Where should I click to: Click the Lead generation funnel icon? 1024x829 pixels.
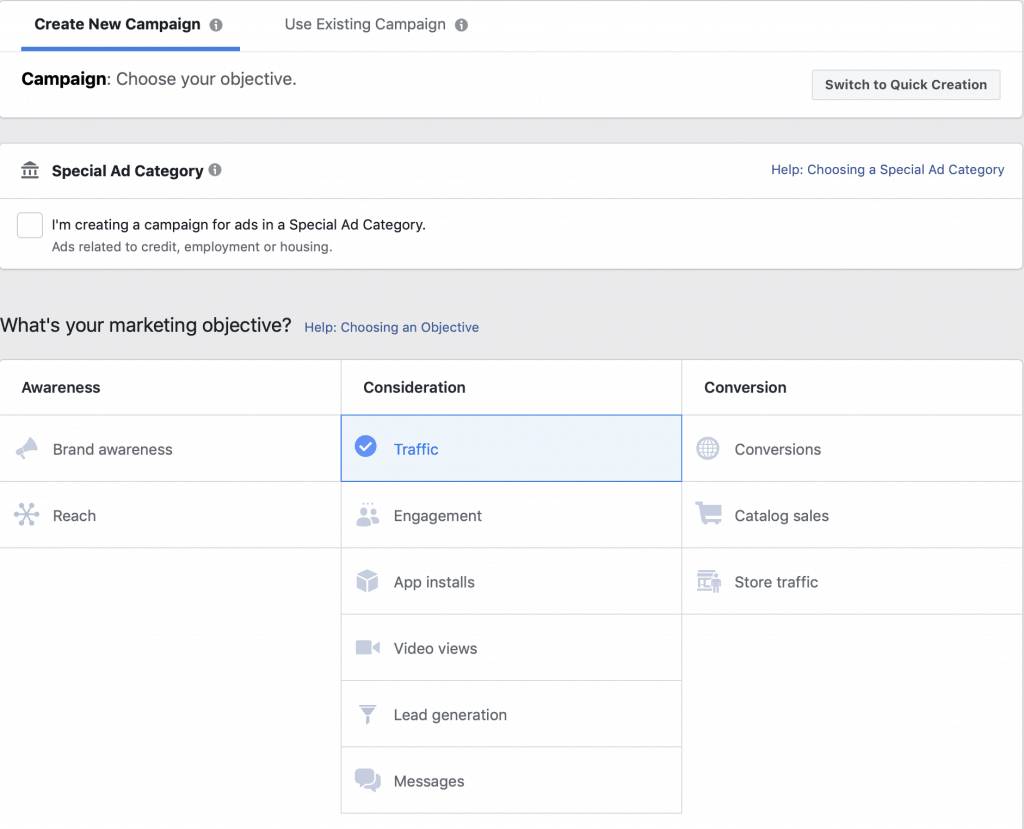click(x=367, y=714)
